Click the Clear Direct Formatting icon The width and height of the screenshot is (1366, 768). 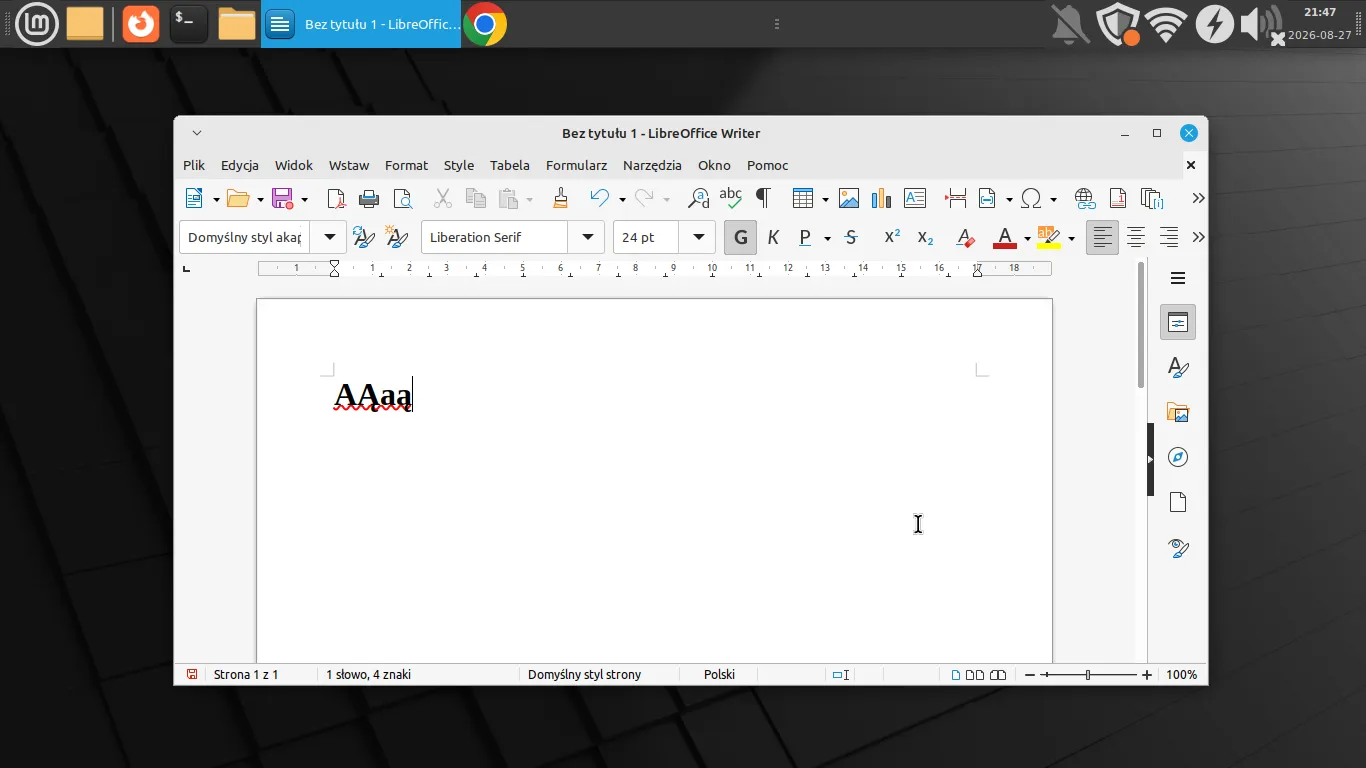click(x=965, y=238)
